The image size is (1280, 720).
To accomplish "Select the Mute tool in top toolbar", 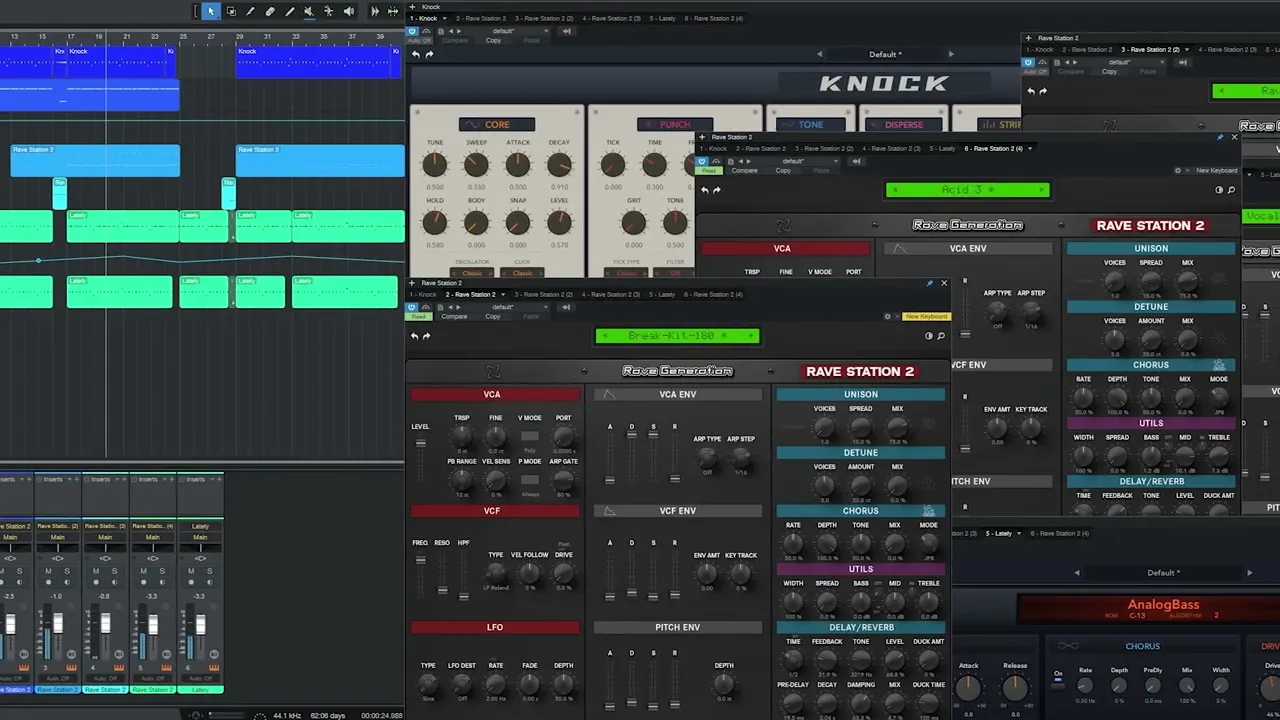I will point(309,11).
